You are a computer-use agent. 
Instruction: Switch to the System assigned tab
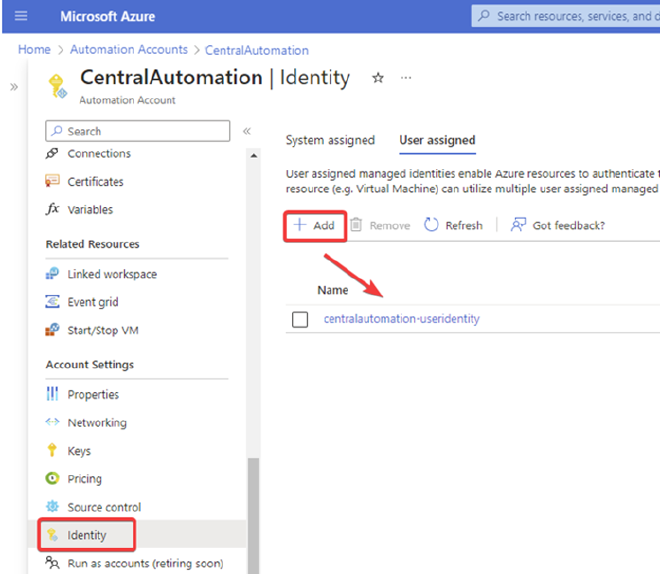(330, 140)
